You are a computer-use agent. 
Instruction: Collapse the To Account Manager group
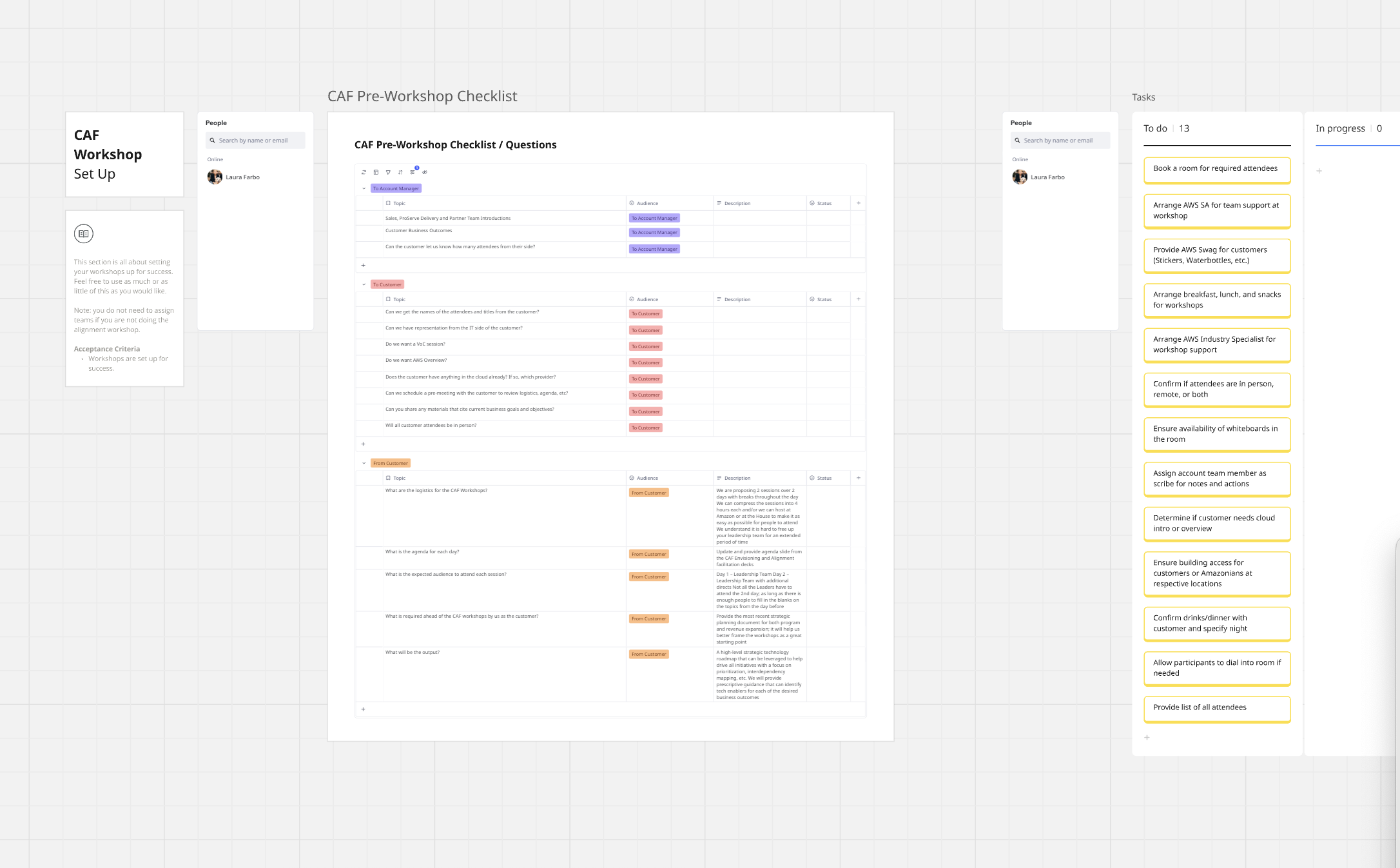[x=364, y=188]
